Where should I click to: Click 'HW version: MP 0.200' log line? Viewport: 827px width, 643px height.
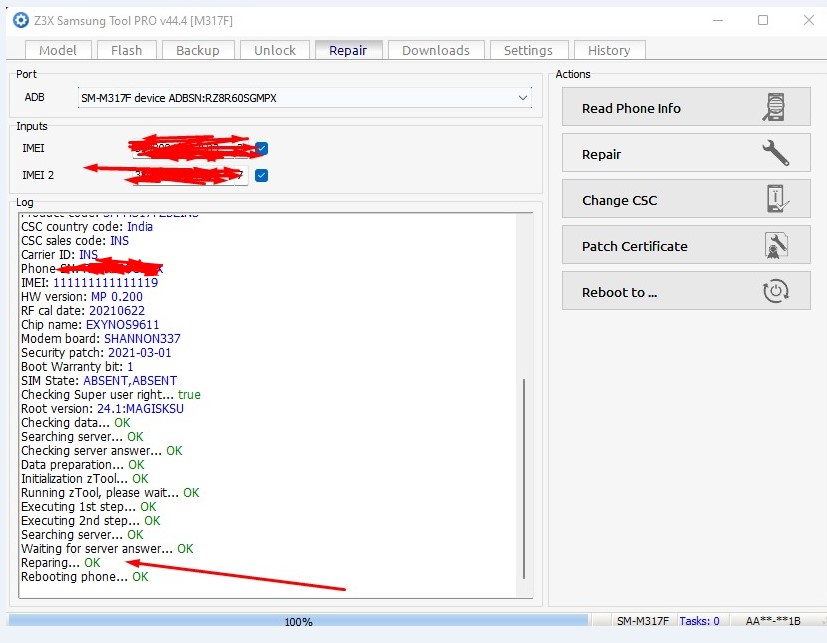[82, 296]
